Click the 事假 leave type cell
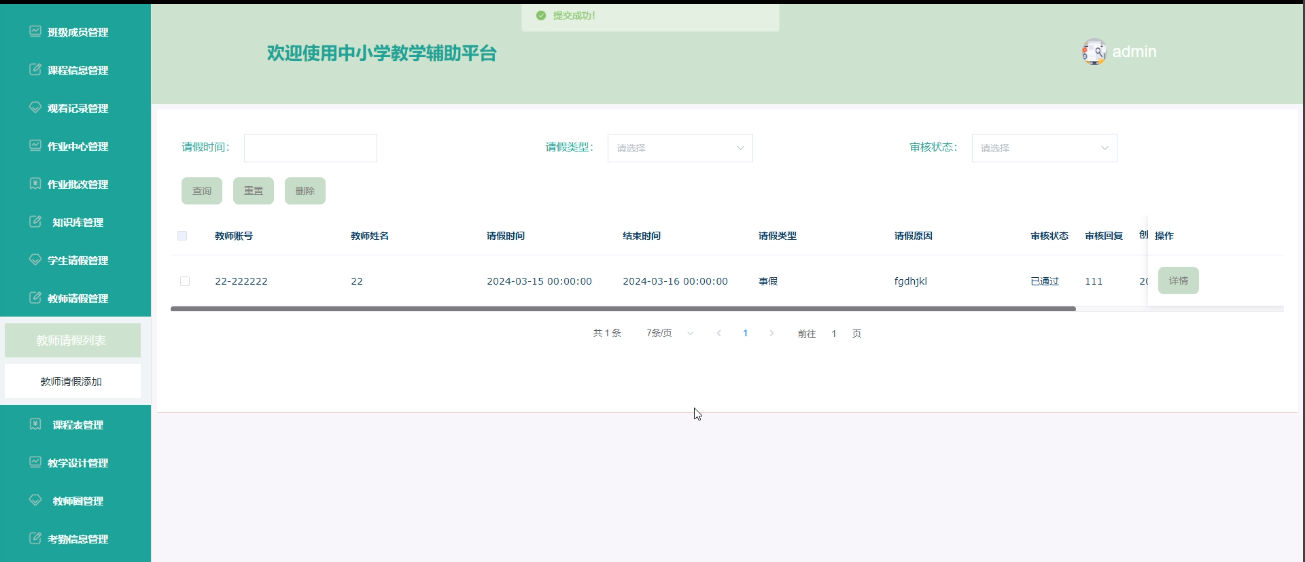This screenshot has height=562, width=1305. click(x=768, y=281)
